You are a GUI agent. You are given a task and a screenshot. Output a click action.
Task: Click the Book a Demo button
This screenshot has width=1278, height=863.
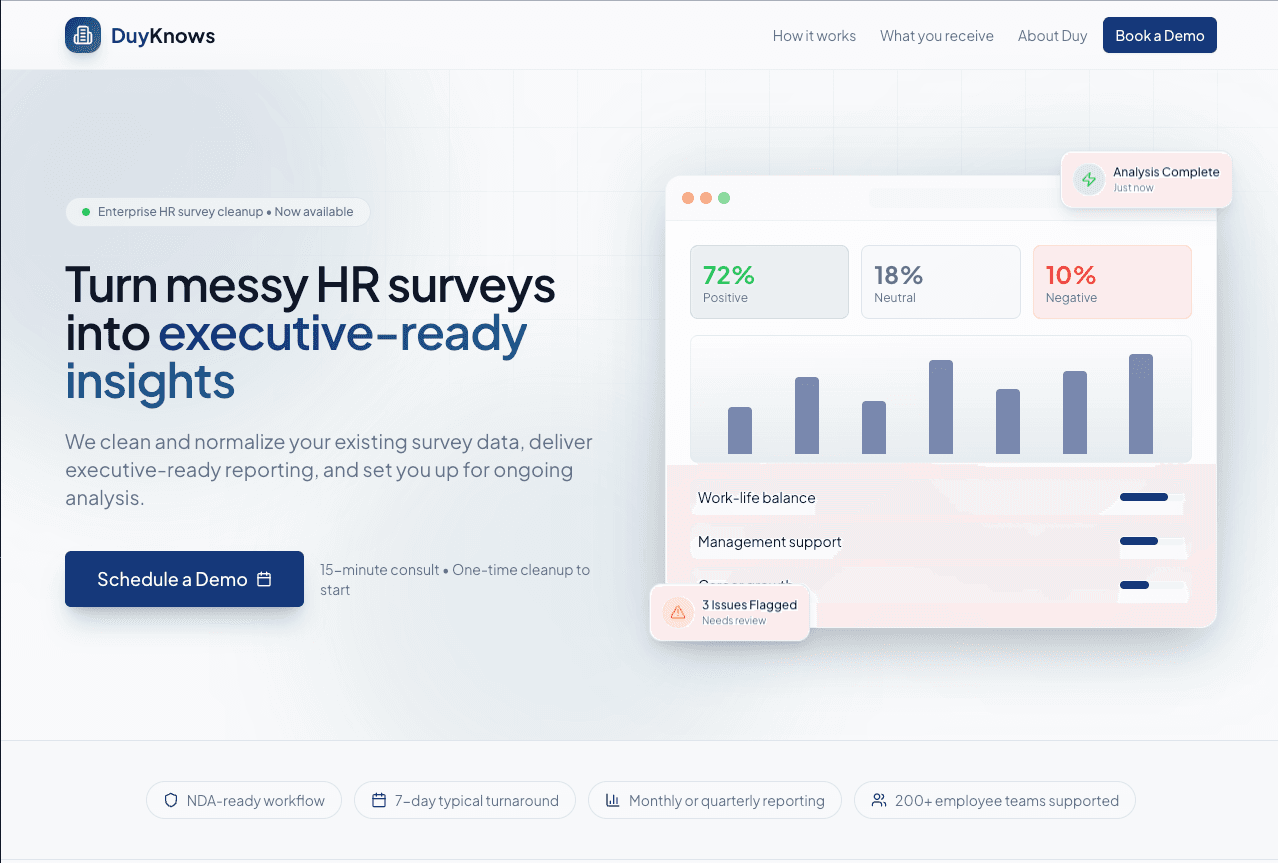(x=1159, y=35)
